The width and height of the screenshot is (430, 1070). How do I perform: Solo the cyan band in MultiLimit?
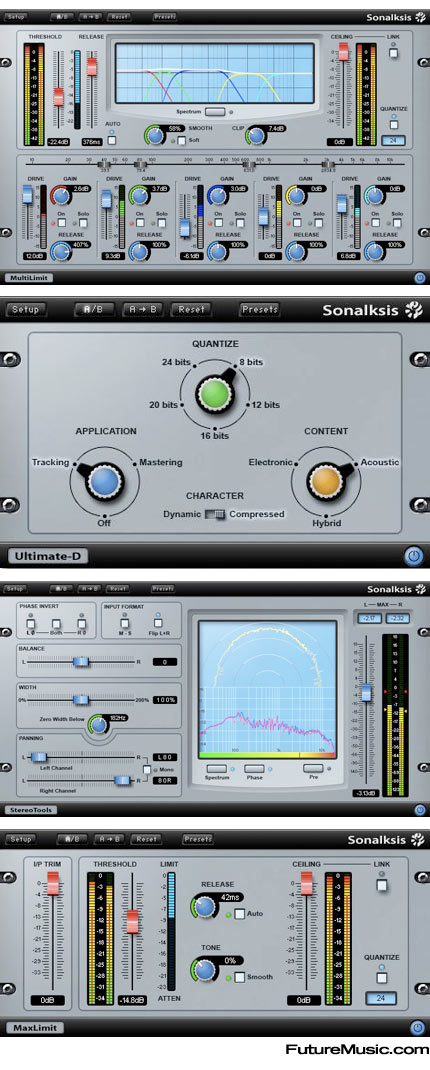click(x=397, y=222)
